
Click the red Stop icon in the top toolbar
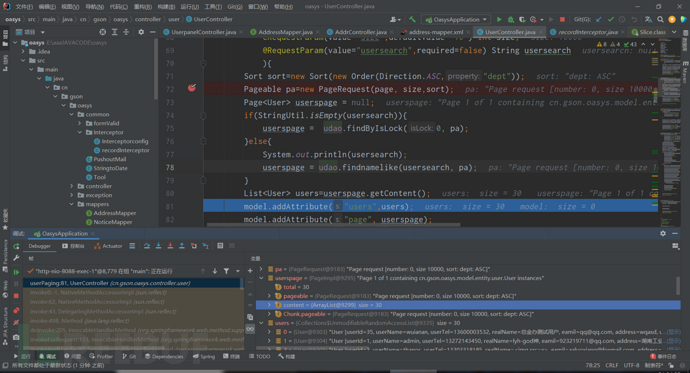(562, 19)
